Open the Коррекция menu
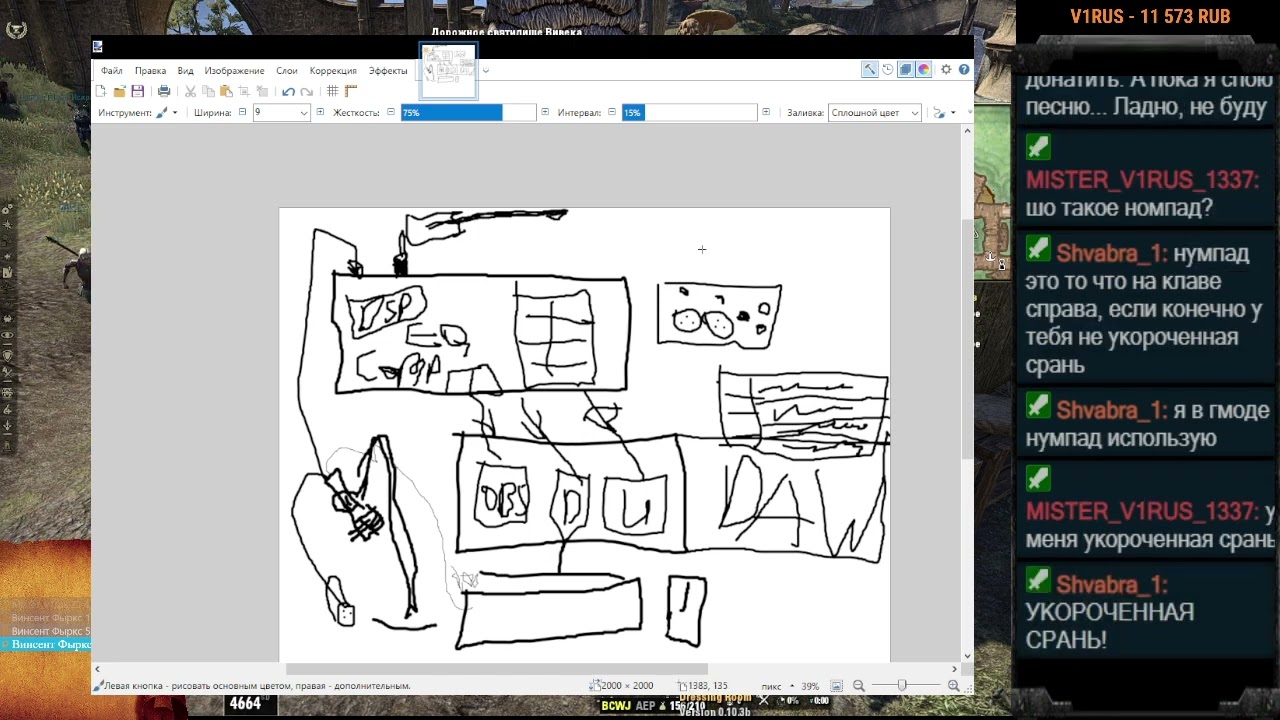Image resolution: width=1280 pixels, height=720 pixels. pyautogui.click(x=333, y=71)
